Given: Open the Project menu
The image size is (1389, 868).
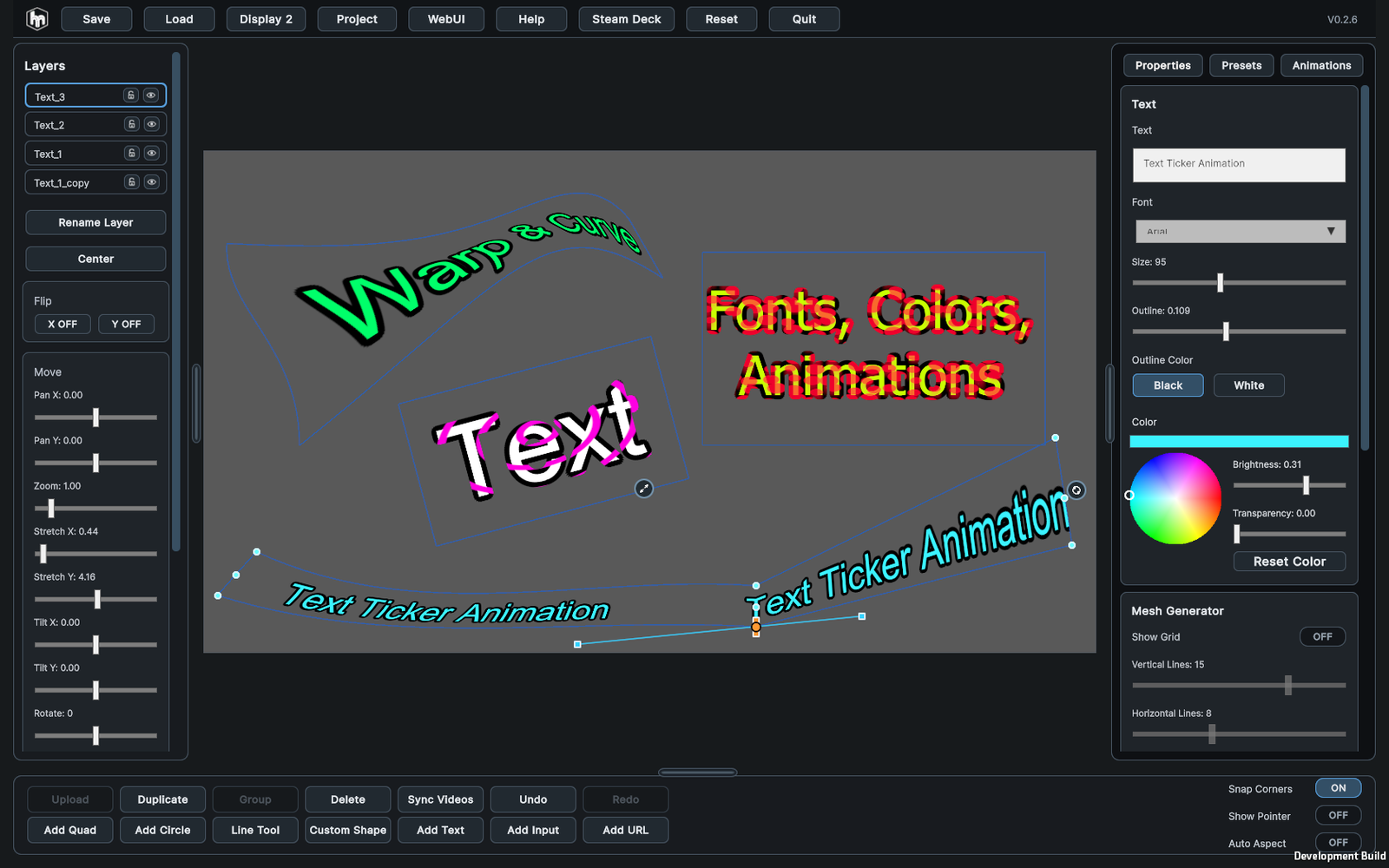Looking at the screenshot, I should [357, 19].
